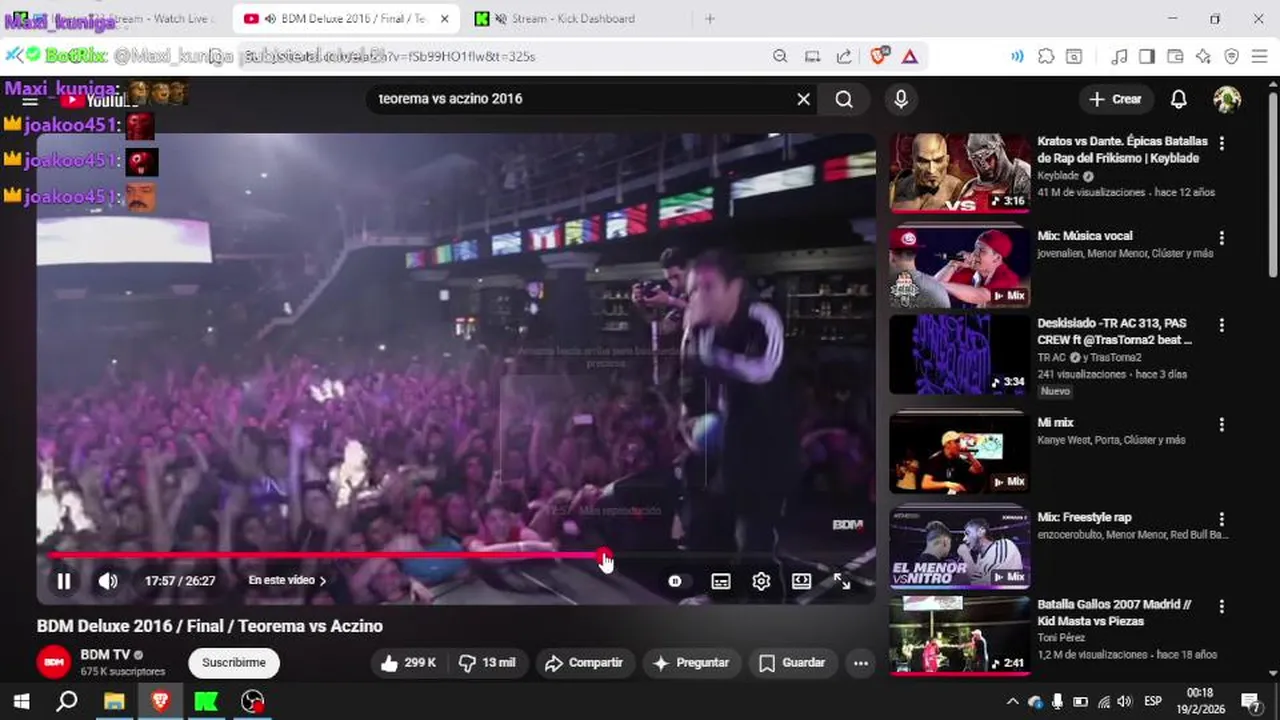Toggle subtitles button in the video player
Screen dimensions: 1280x720
(x=720, y=581)
